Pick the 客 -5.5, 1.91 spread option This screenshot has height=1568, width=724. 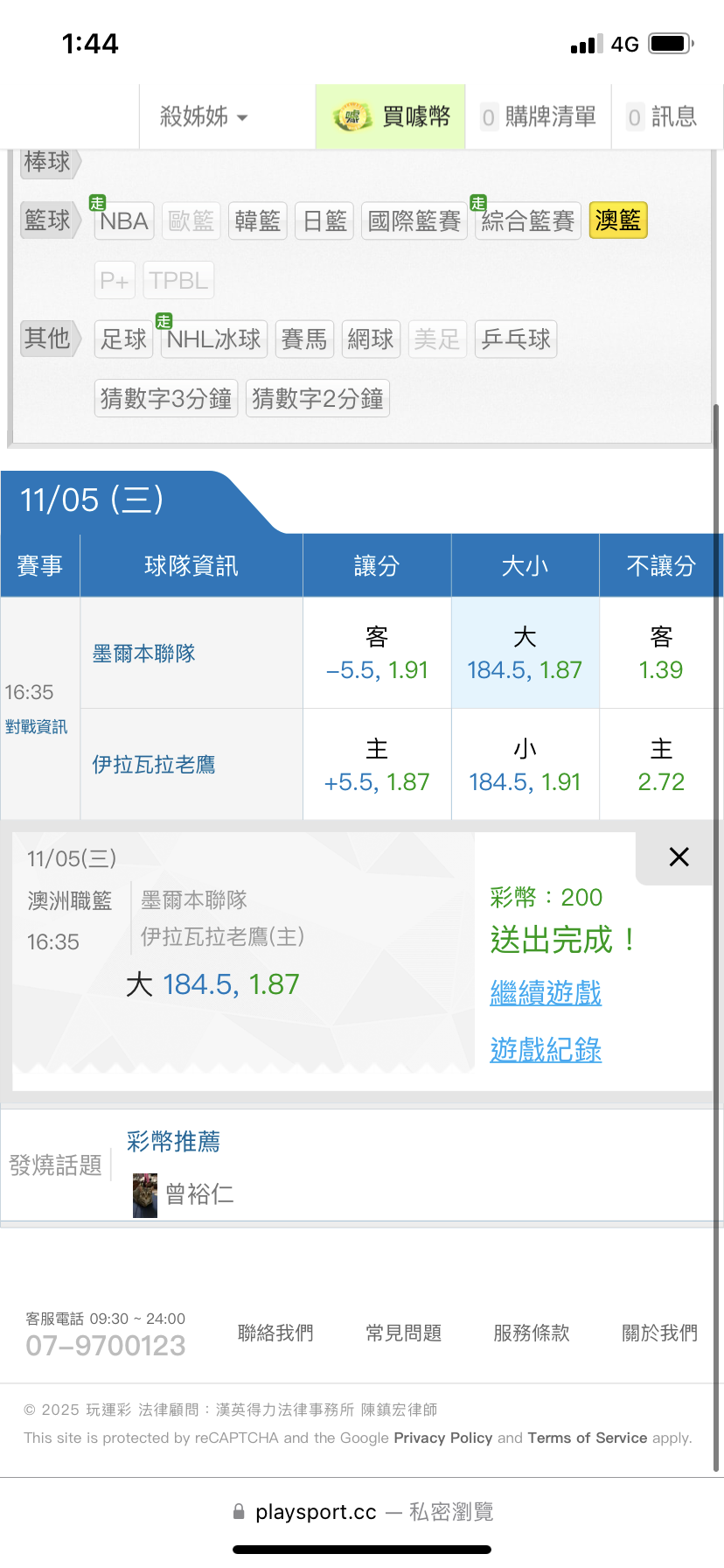pos(377,654)
